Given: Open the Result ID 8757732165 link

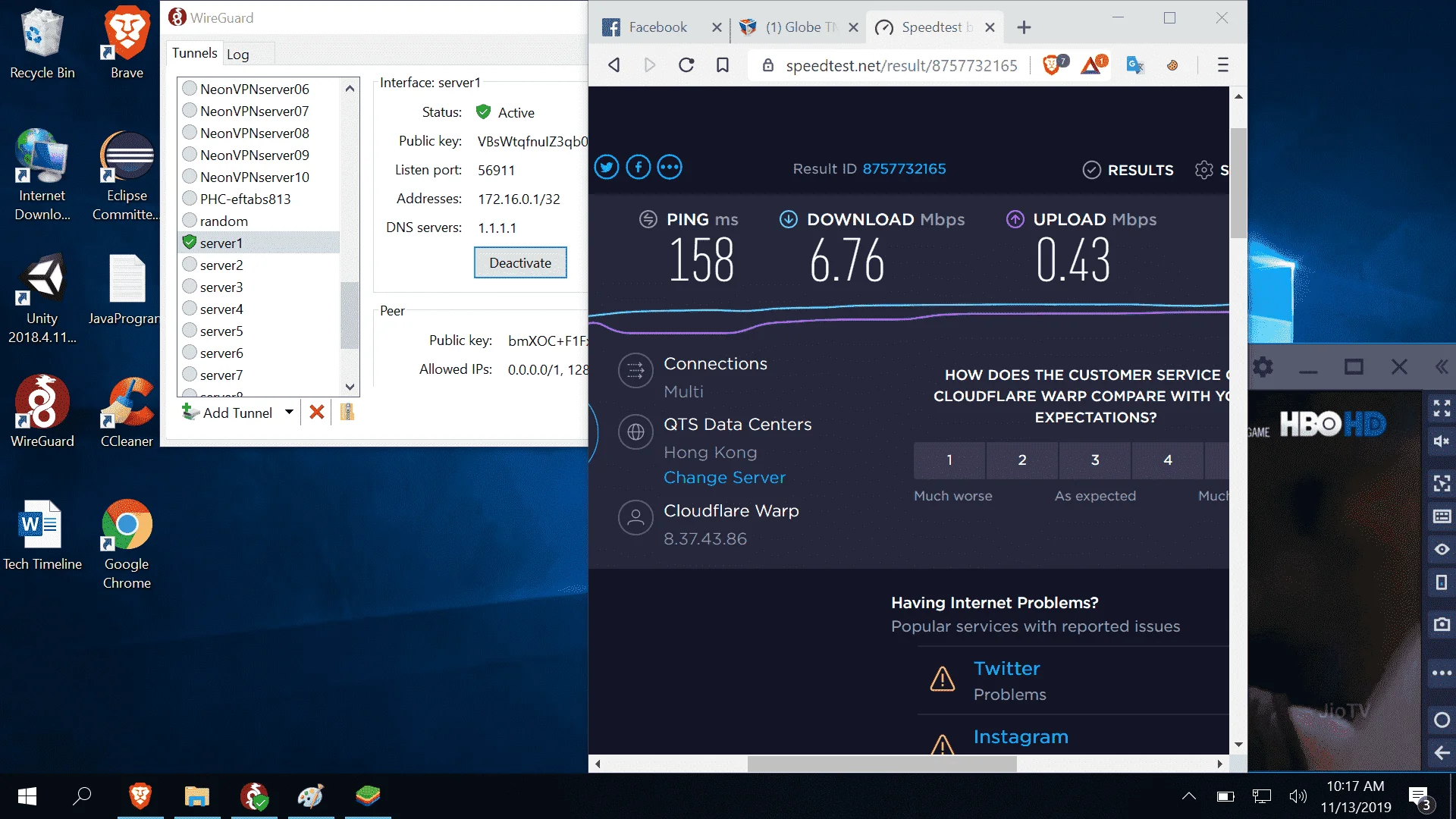Looking at the screenshot, I should pos(904,168).
